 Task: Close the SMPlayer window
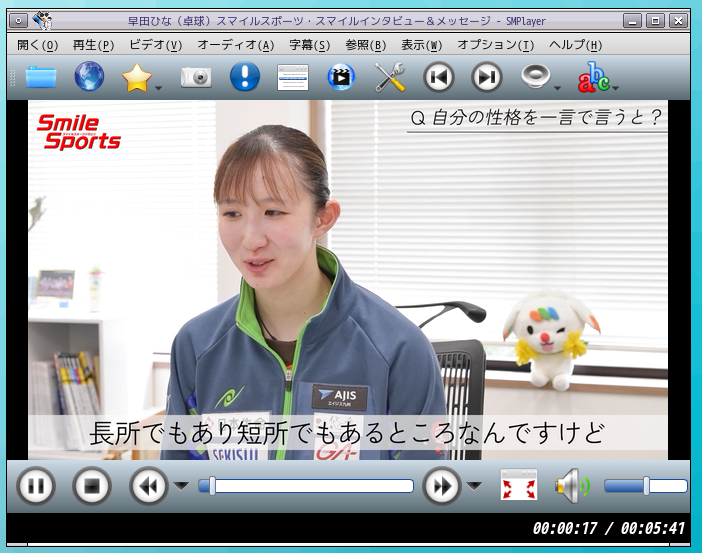click(x=678, y=21)
